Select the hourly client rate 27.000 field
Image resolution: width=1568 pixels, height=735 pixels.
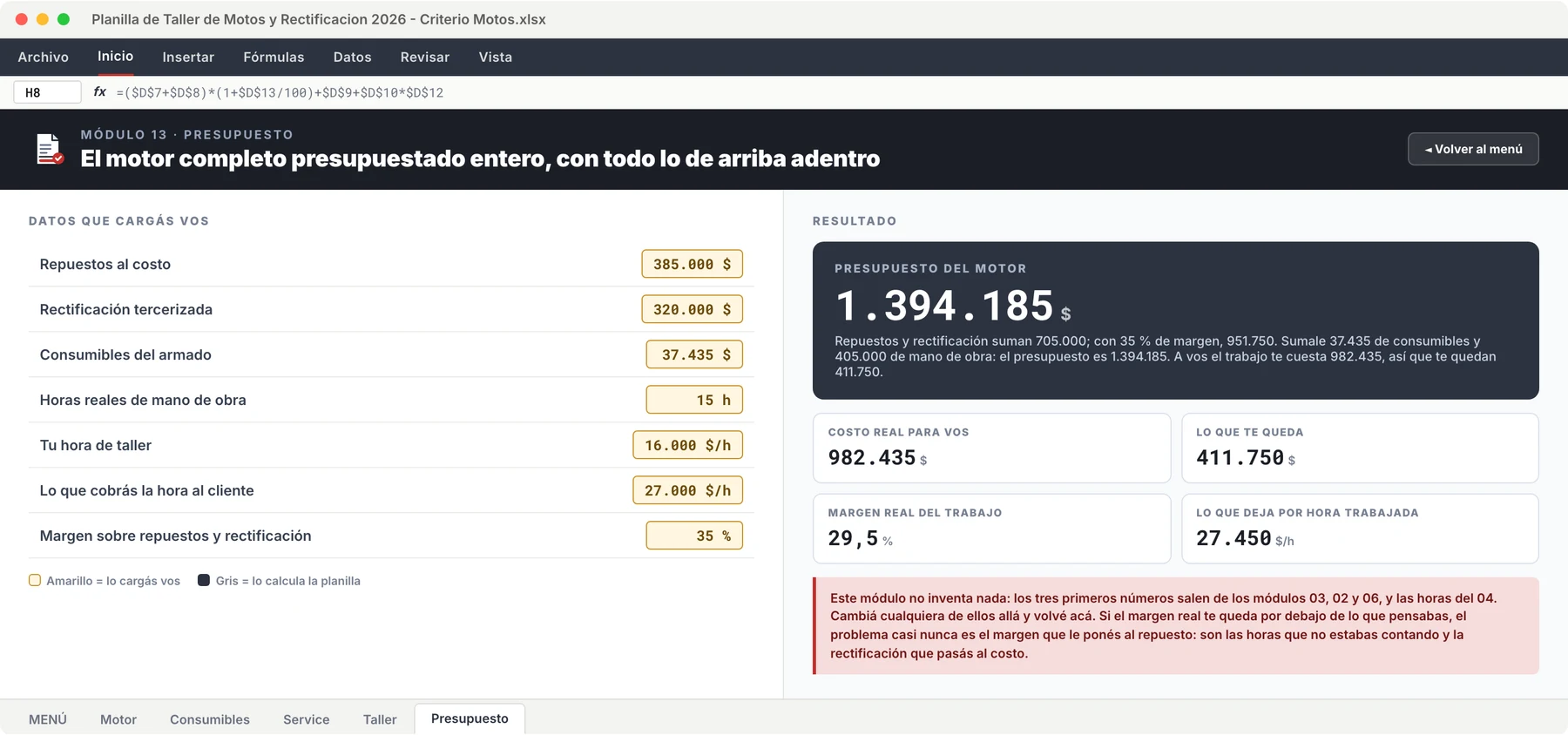(x=687, y=490)
